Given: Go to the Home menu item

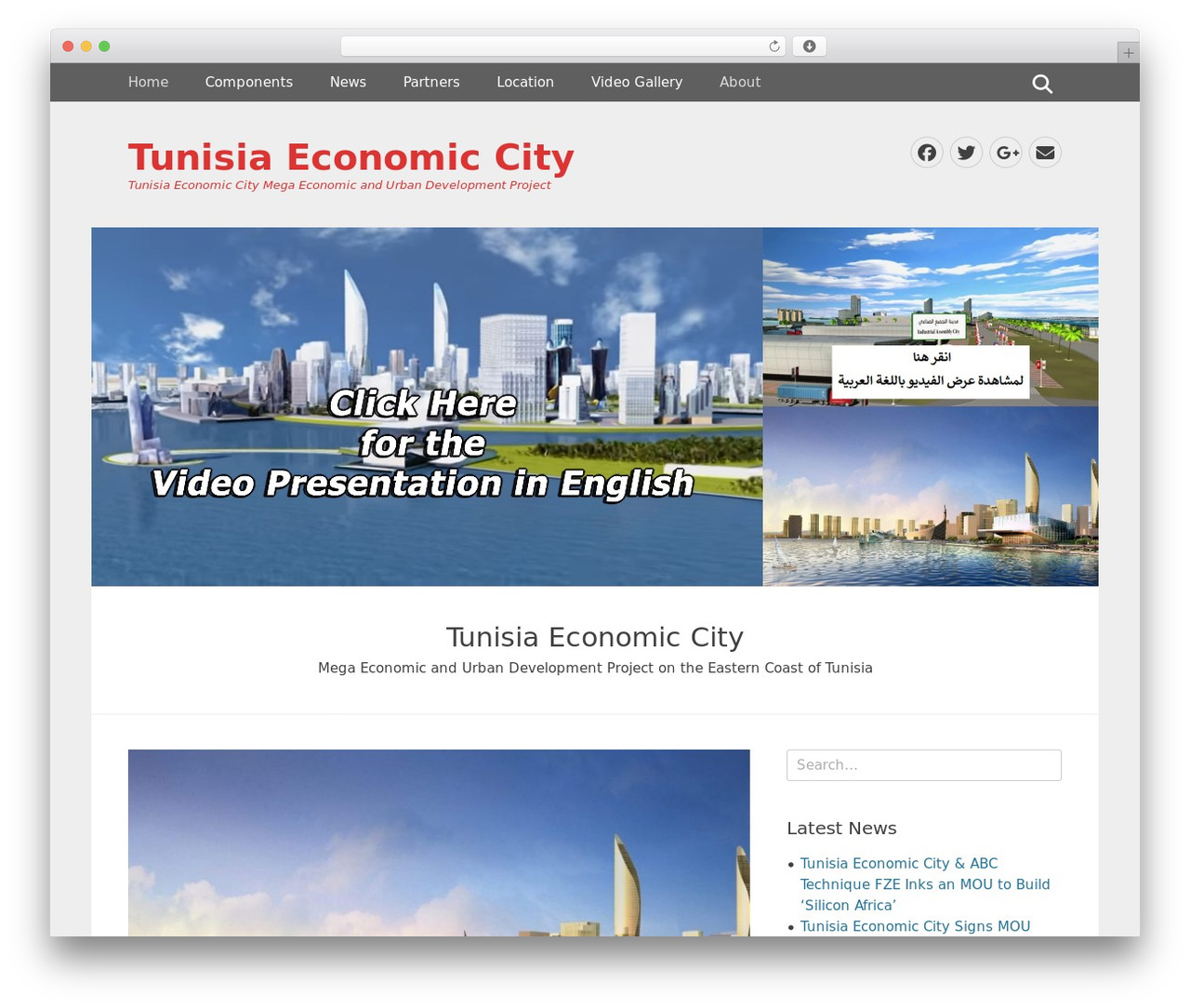Looking at the screenshot, I should [x=149, y=82].
